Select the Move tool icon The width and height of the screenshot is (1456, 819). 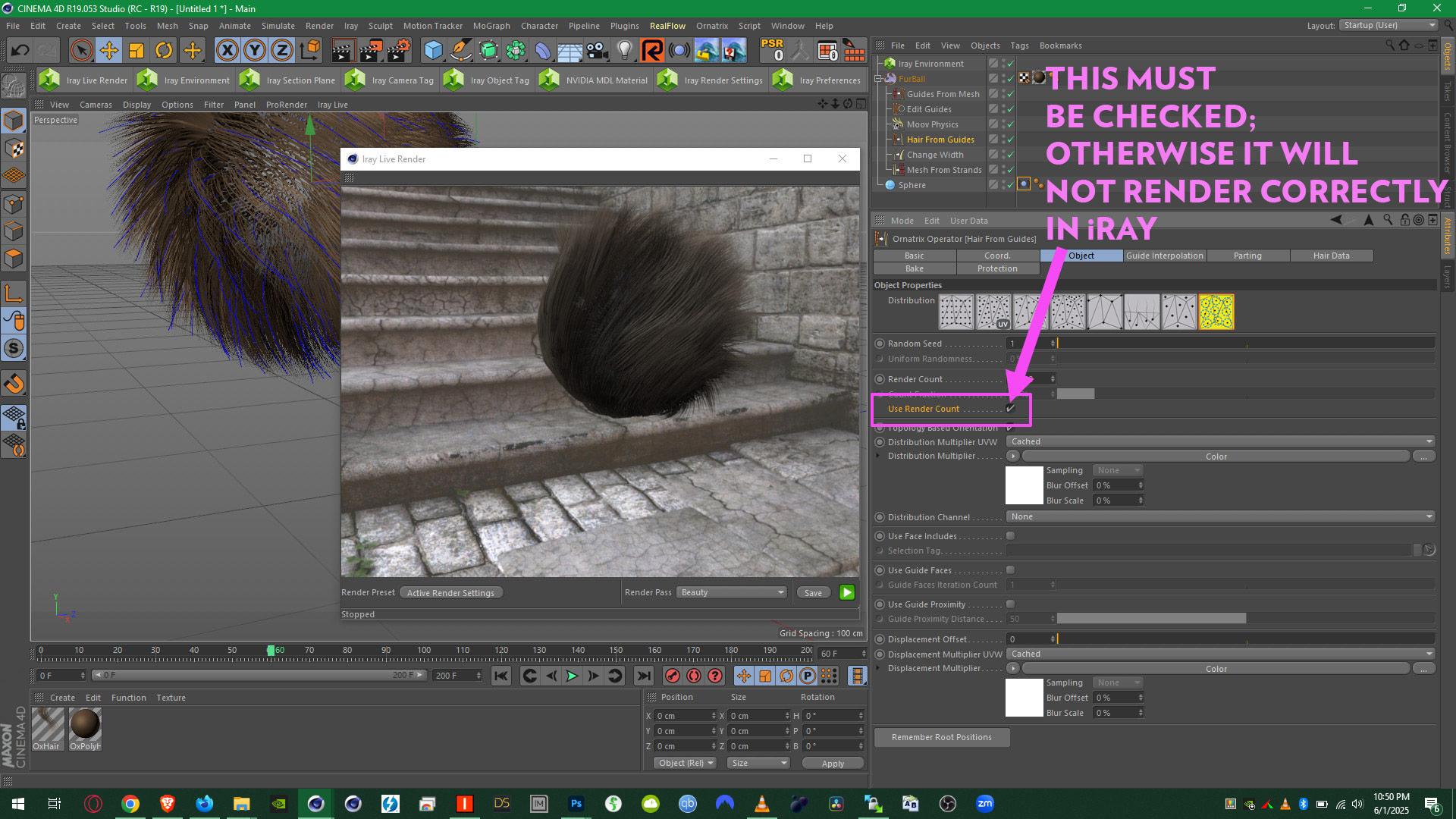click(109, 51)
